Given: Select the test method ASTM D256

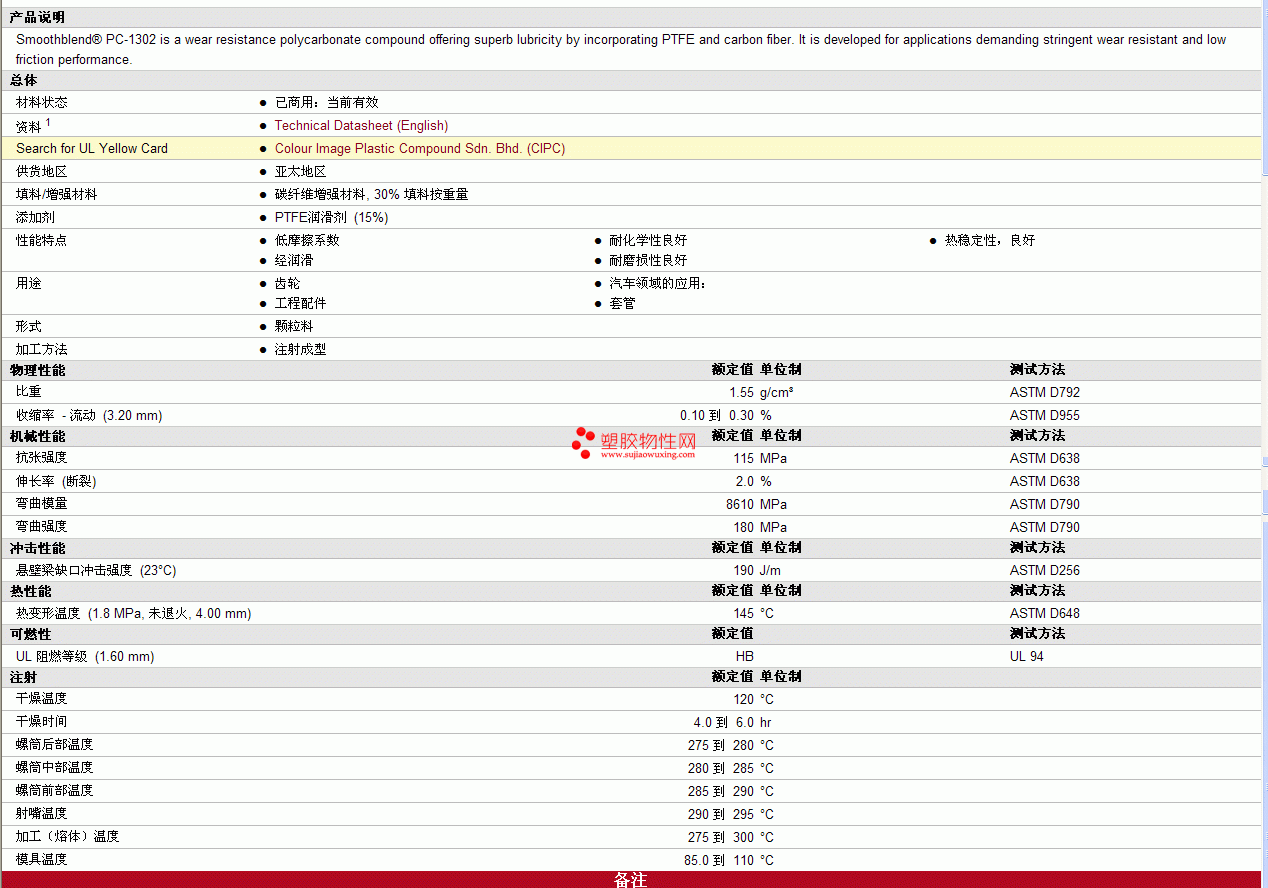Looking at the screenshot, I should click(x=1045, y=570).
